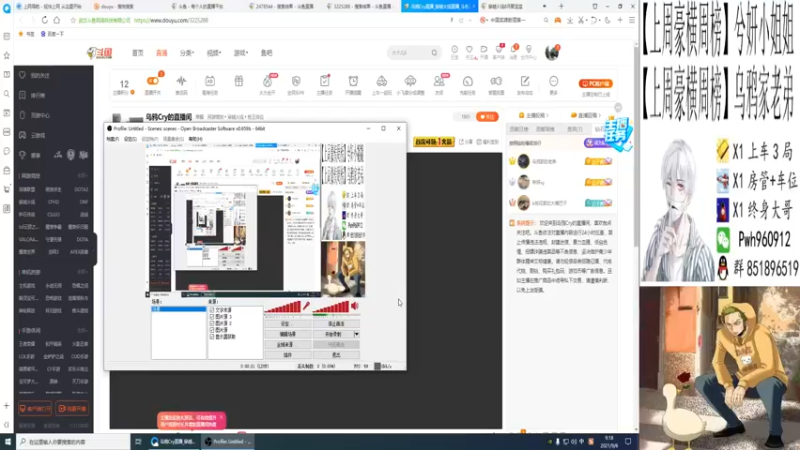The width and height of the screenshot is (800, 450).
Task: Click the clipboard checklist icon in streamer toolbar
Action: click(x=324, y=81)
